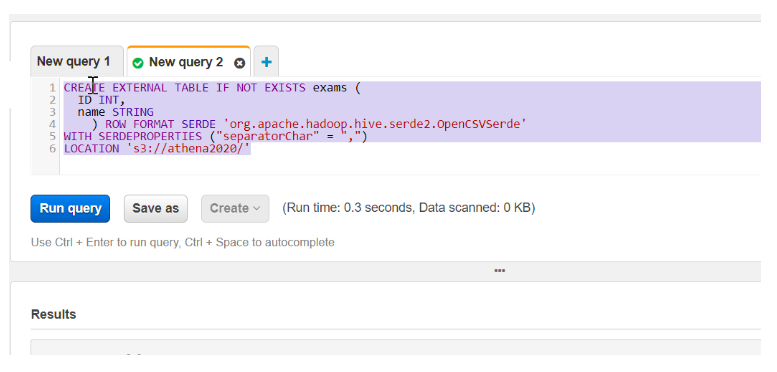Screen dimensions: 777x372
Task: Run the query
Action: (70, 209)
